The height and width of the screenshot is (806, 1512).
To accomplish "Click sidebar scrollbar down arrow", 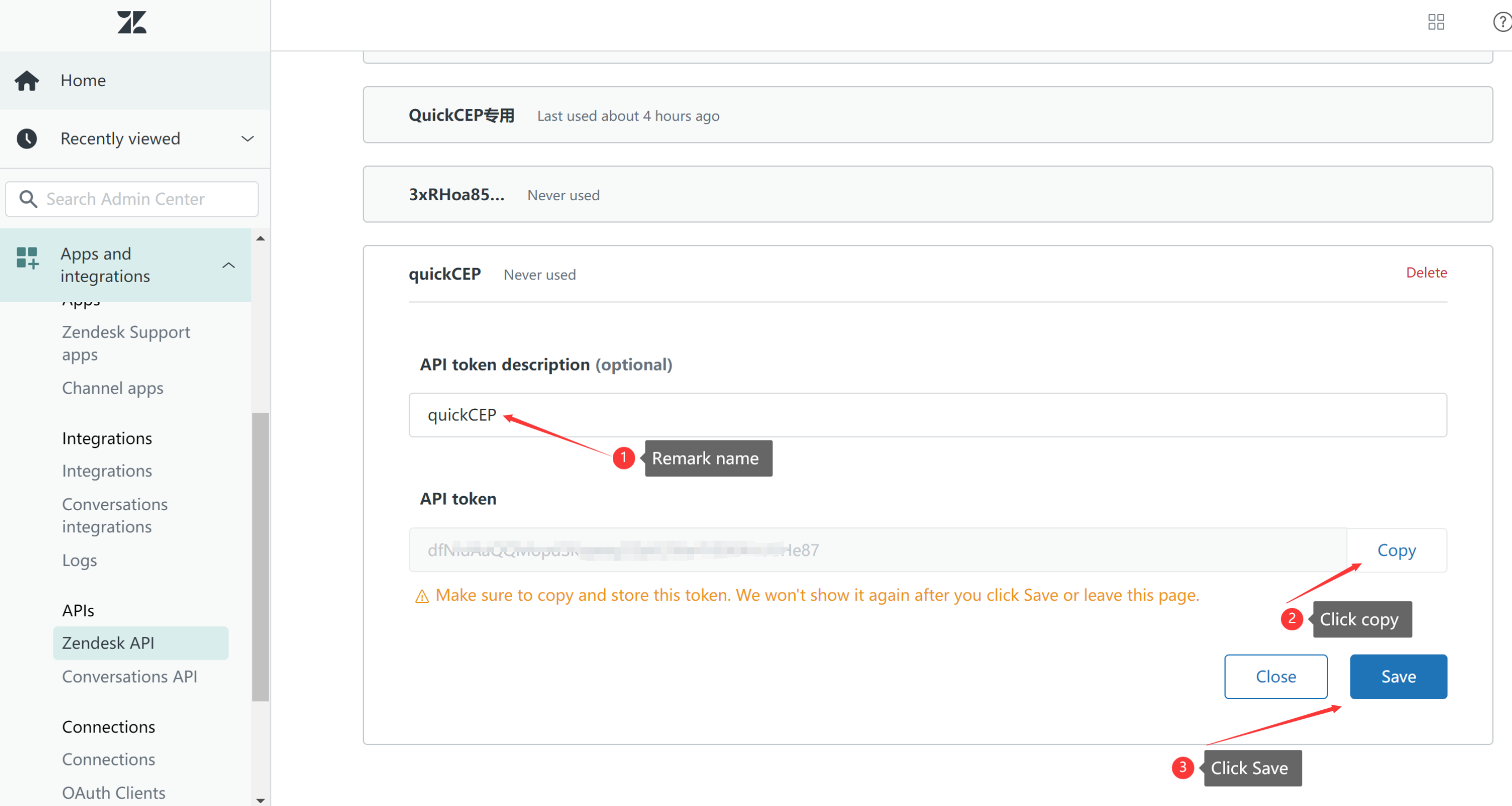I will (261, 800).
